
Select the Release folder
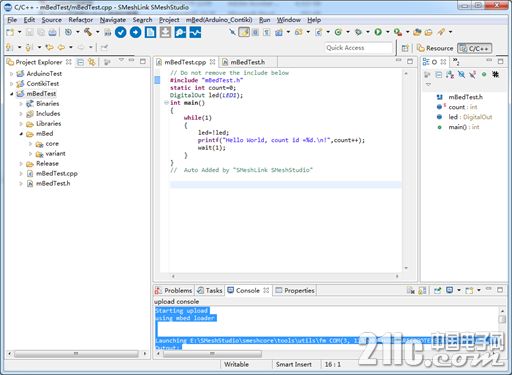(x=47, y=163)
